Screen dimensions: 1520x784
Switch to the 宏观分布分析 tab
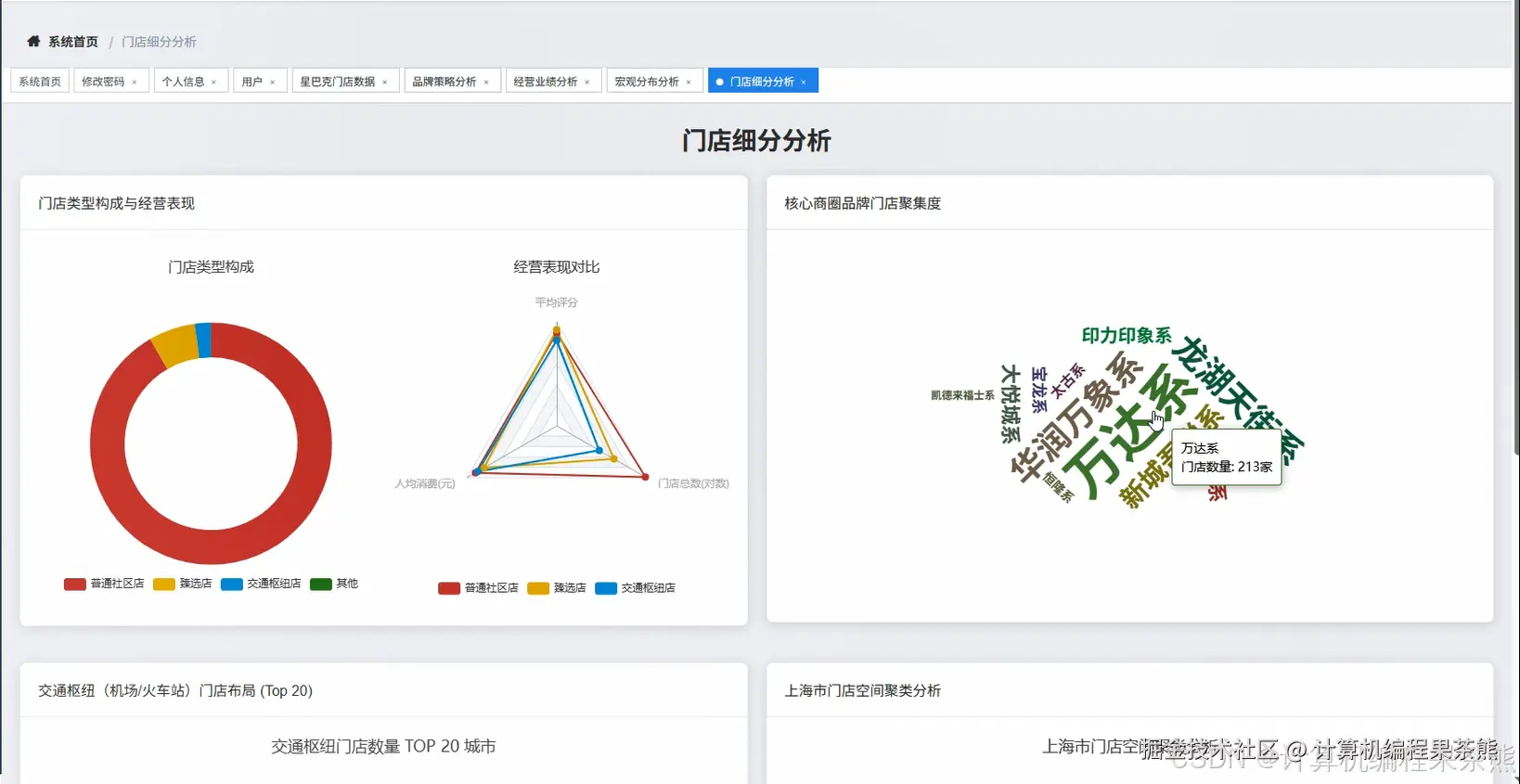pos(647,82)
